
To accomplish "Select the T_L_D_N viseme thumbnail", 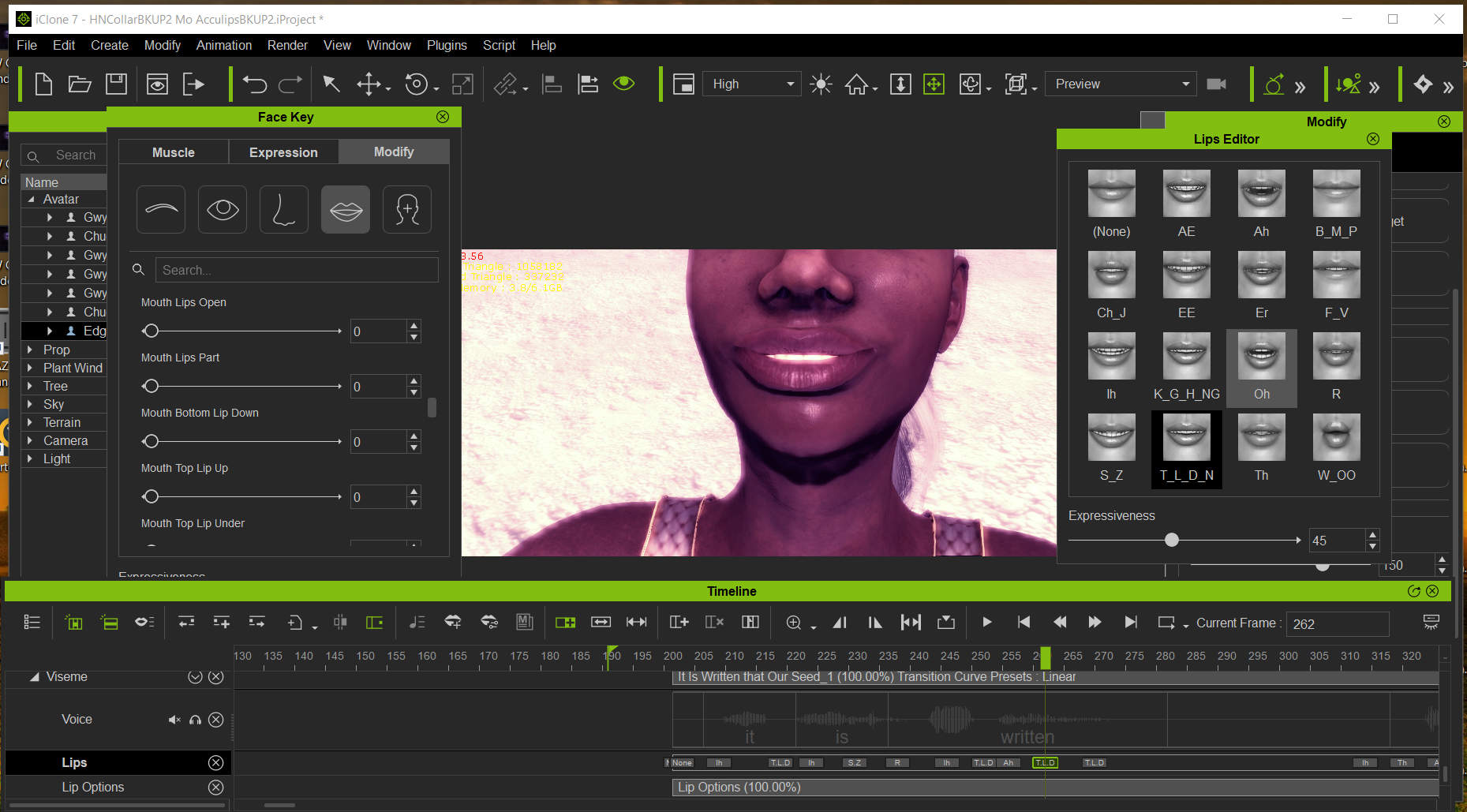I will (x=1186, y=437).
